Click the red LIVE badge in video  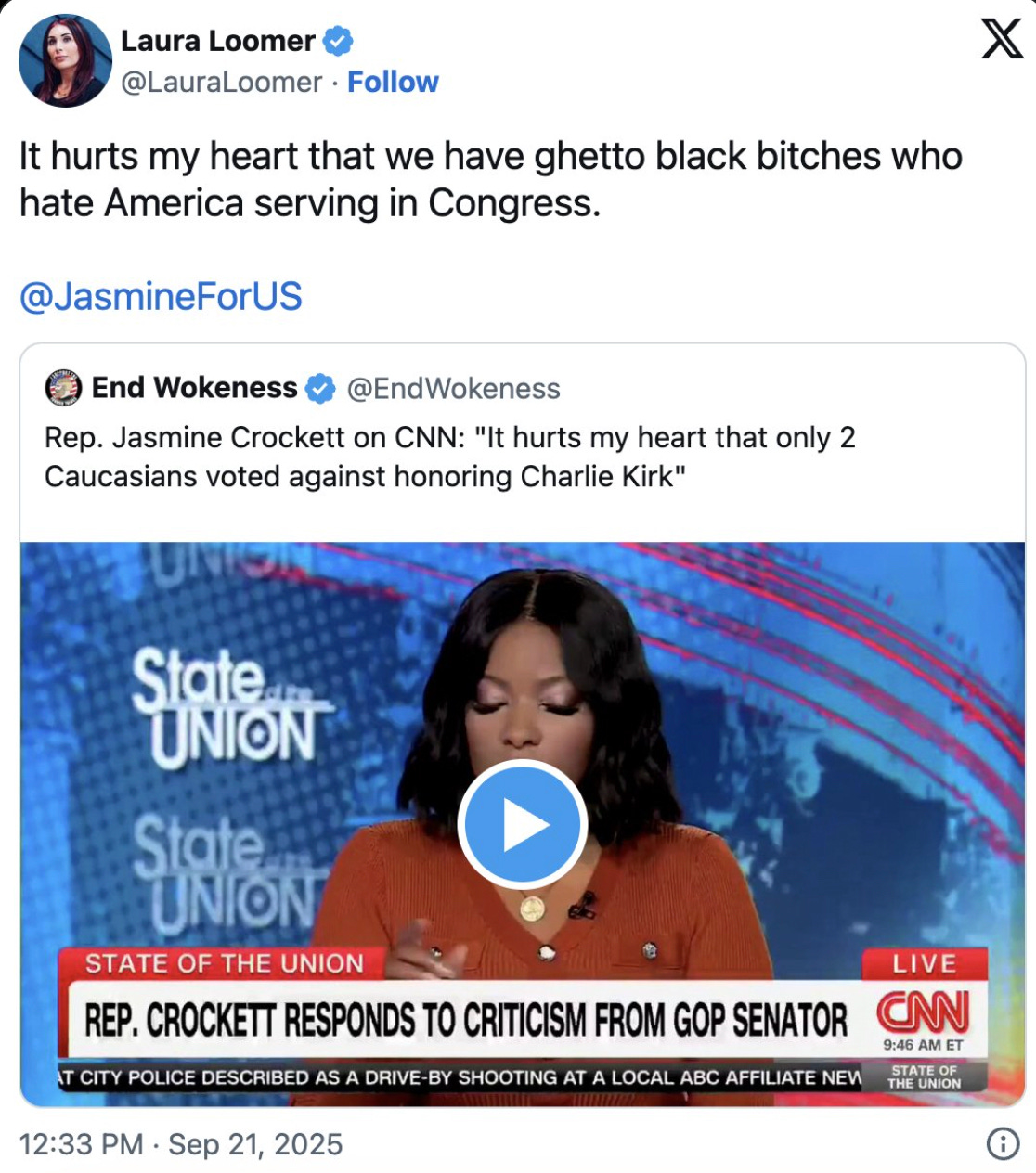(x=925, y=963)
